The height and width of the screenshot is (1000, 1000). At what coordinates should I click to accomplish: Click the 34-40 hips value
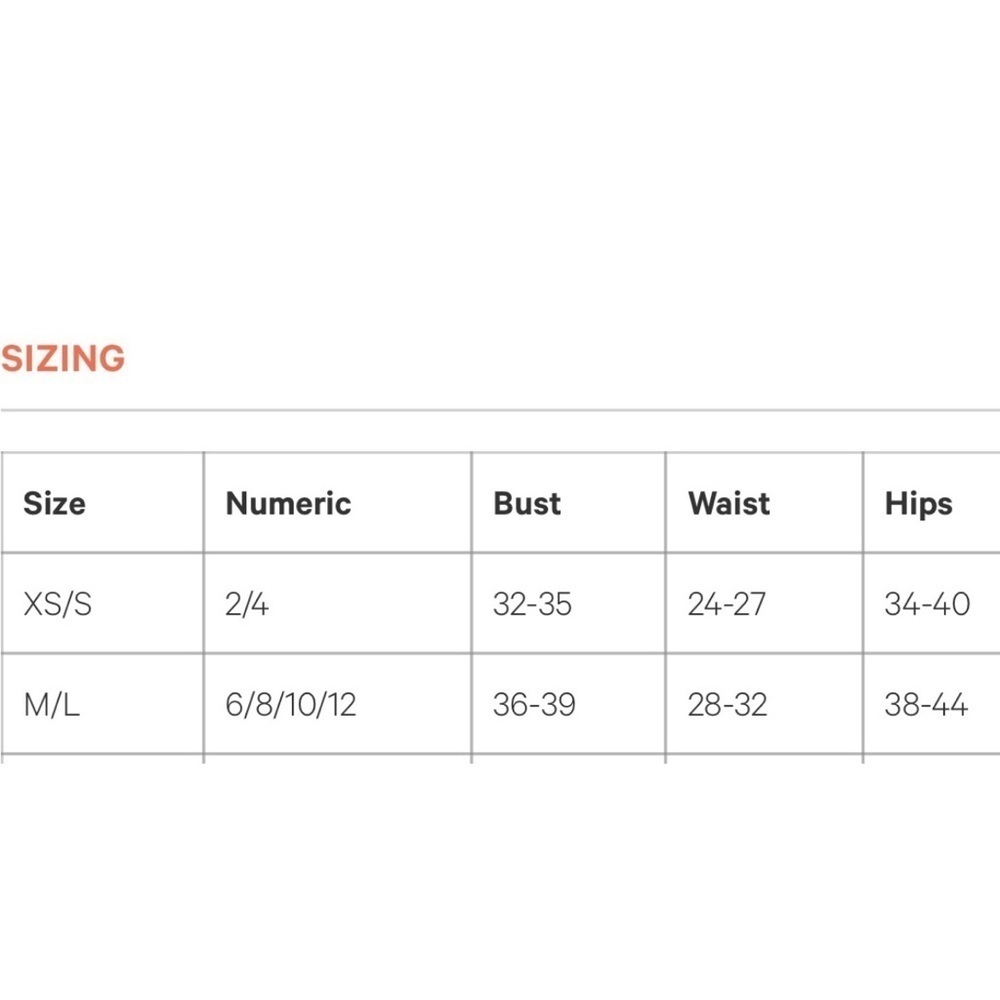927,603
